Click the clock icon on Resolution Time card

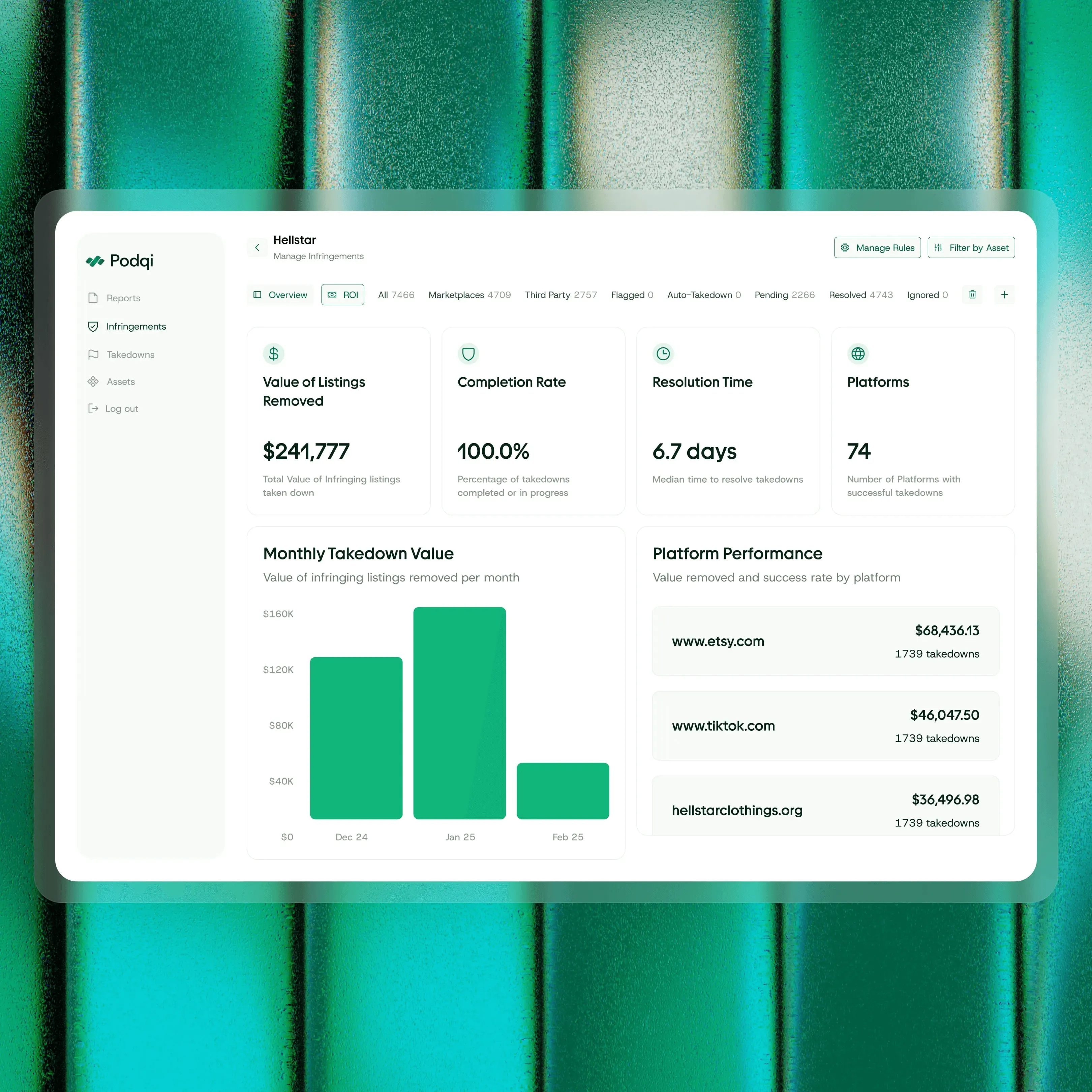[663, 354]
